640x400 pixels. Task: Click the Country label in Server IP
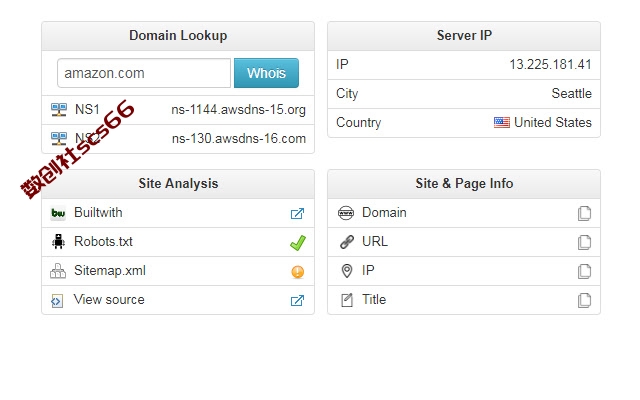(x=358, y=122)
